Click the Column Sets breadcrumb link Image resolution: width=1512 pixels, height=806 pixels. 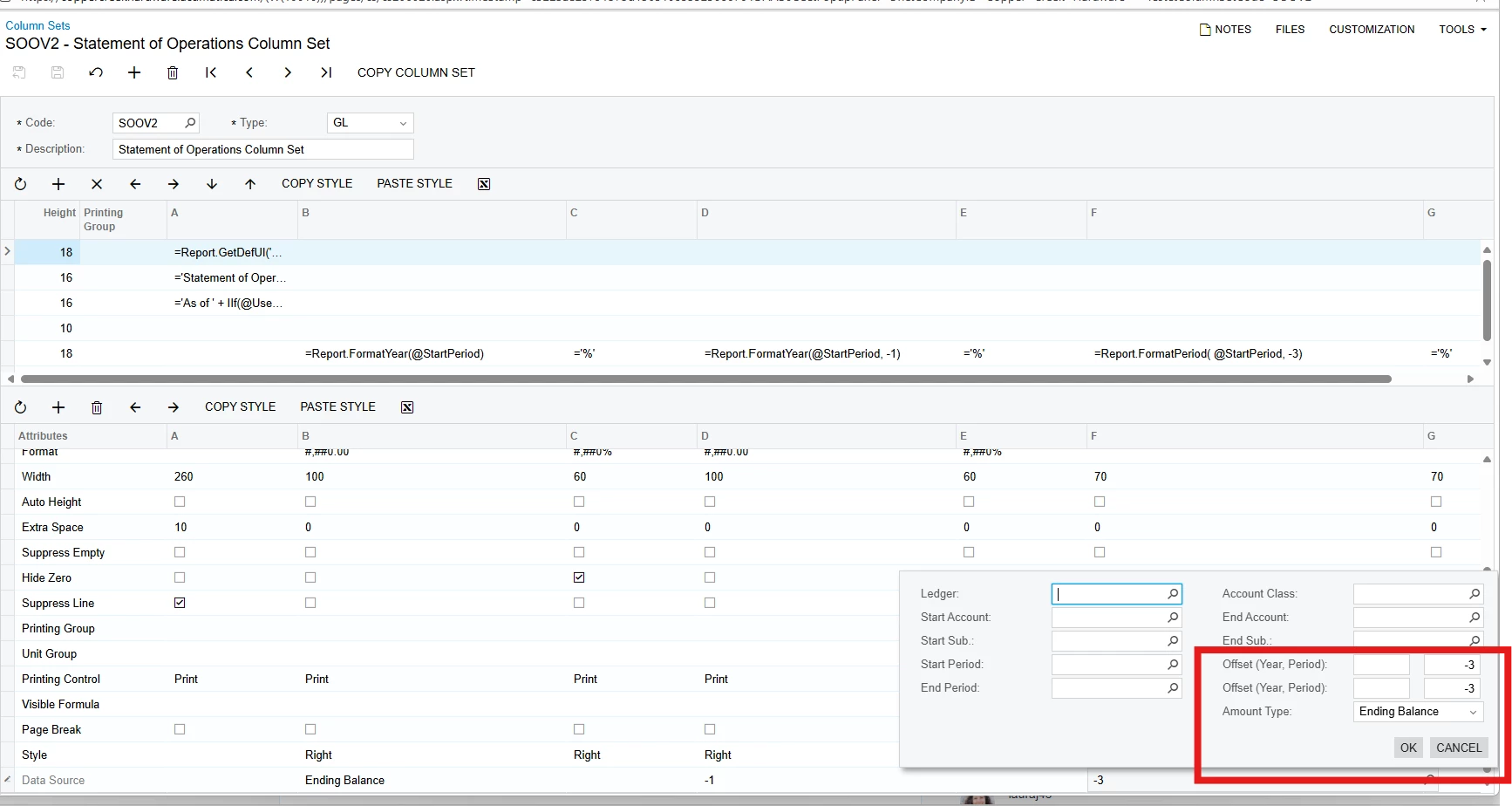[37, 25]
